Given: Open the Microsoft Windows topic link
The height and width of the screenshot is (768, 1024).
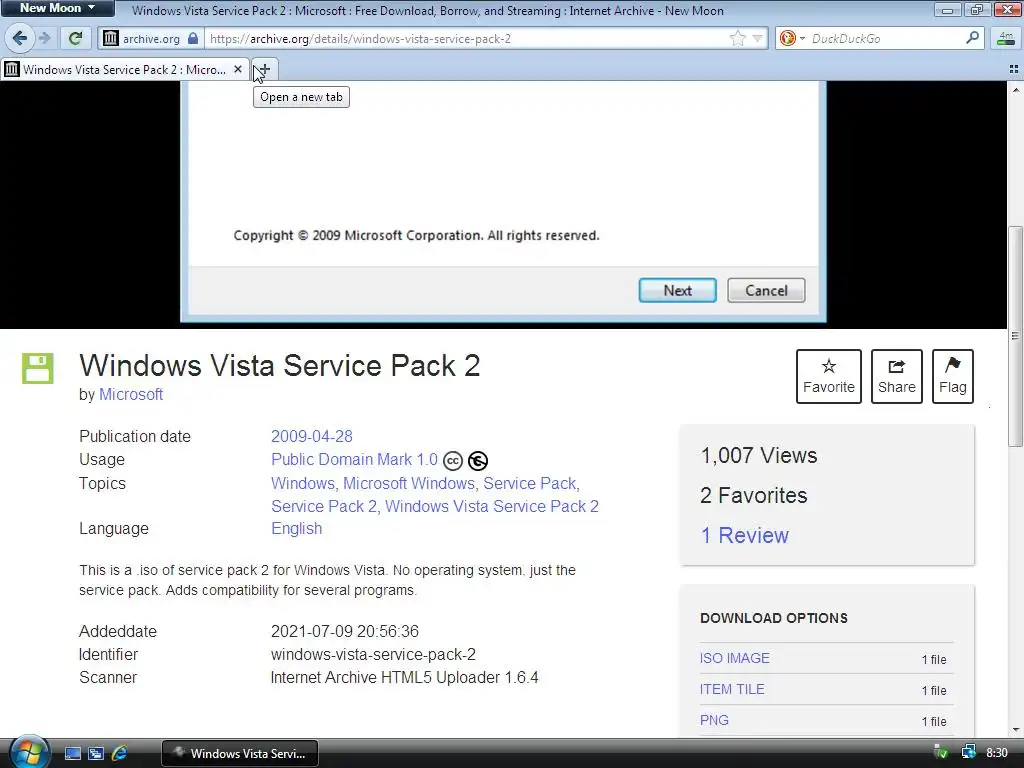Looking at the screenshot, I should tap(408, 483).
